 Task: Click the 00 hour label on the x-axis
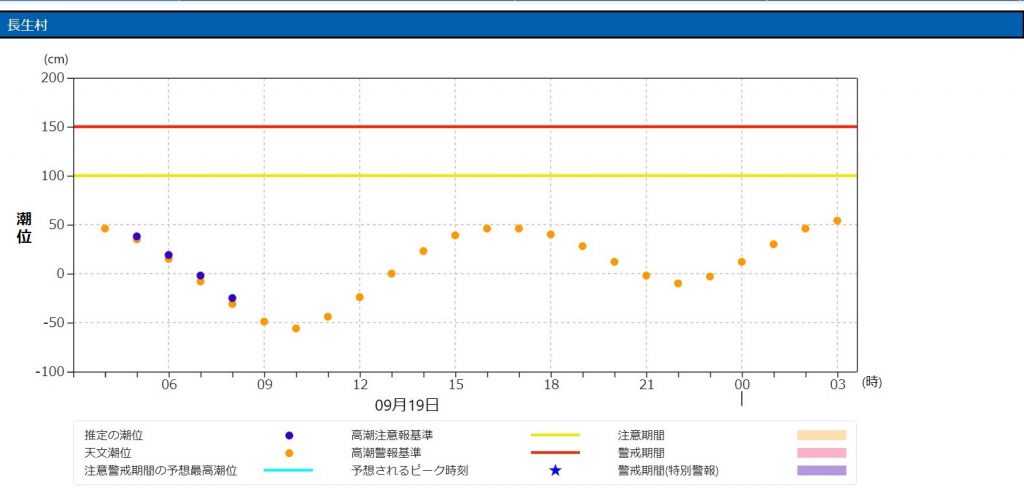742,385
